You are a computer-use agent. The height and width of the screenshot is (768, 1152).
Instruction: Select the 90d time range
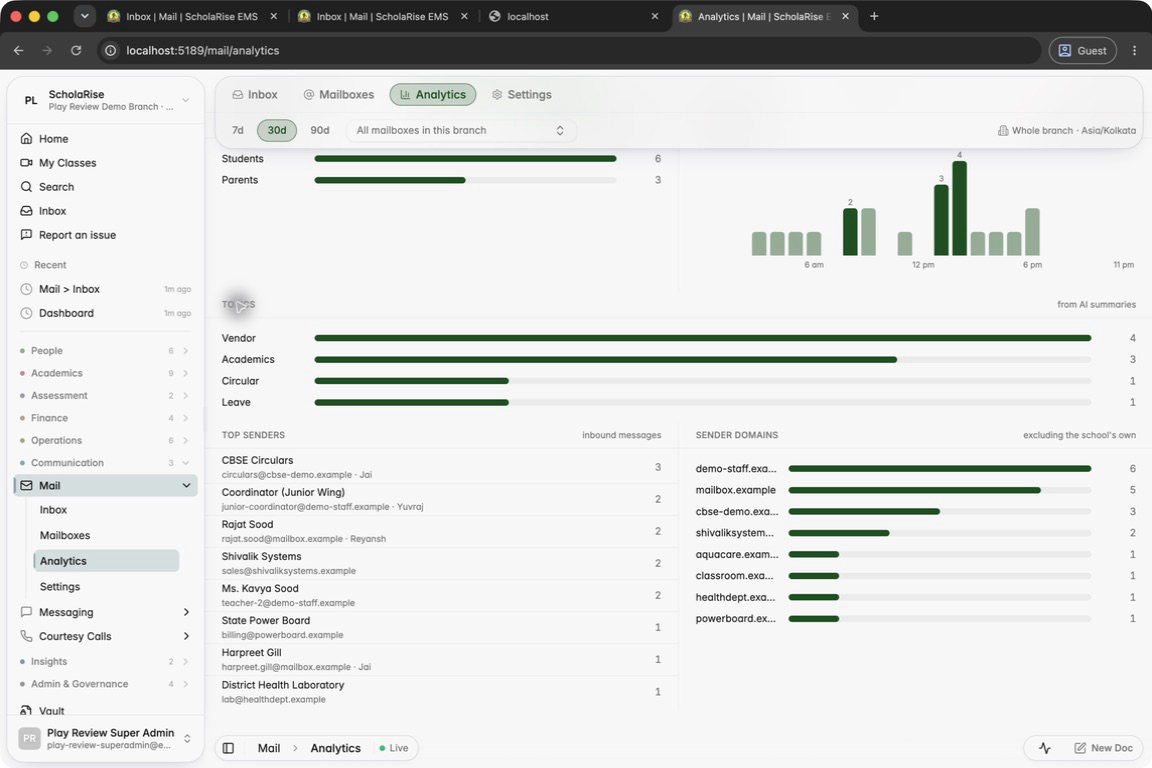coord(320,130)
